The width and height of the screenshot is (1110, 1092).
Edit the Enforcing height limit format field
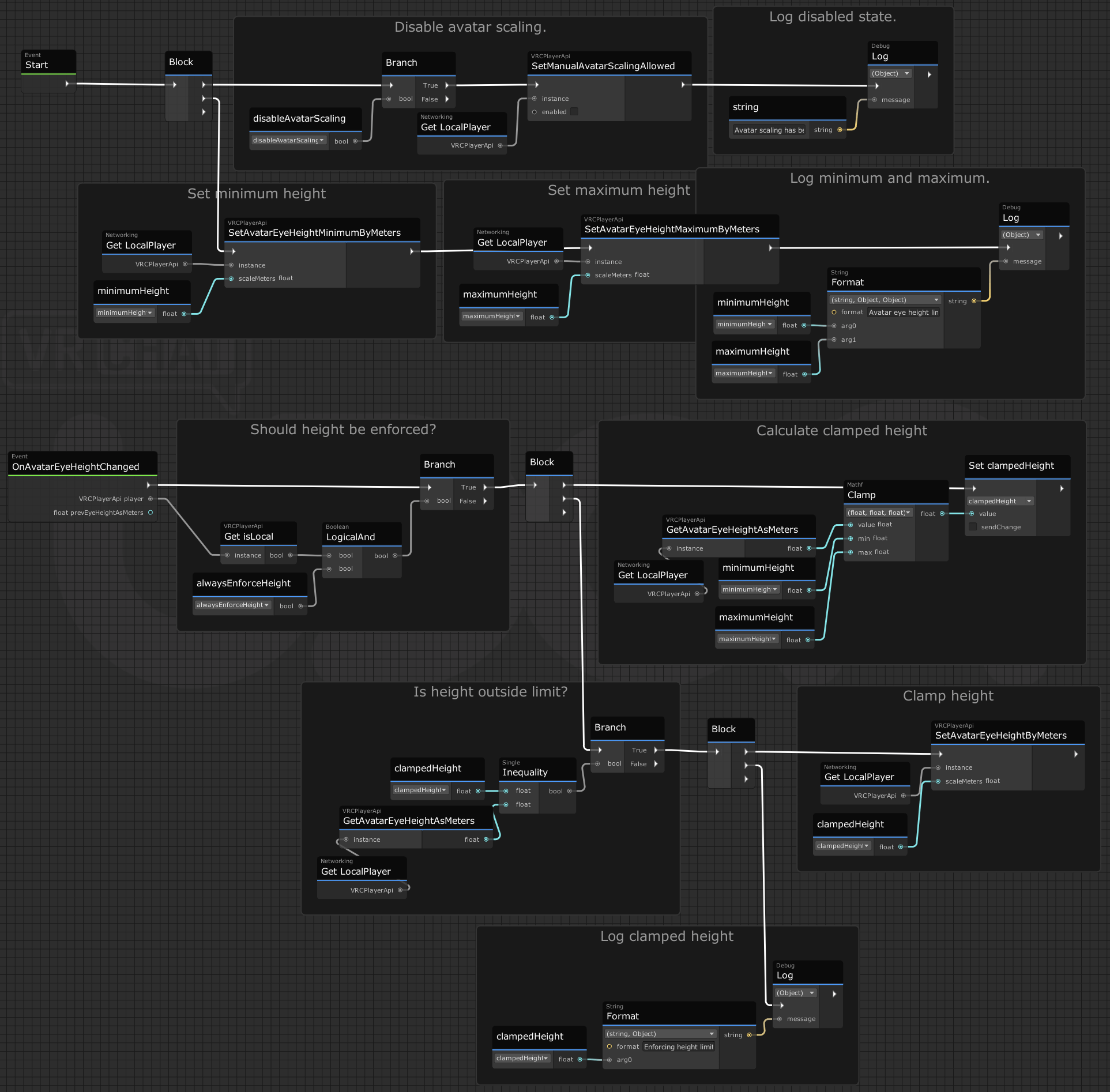click(x=678, y=1046)
